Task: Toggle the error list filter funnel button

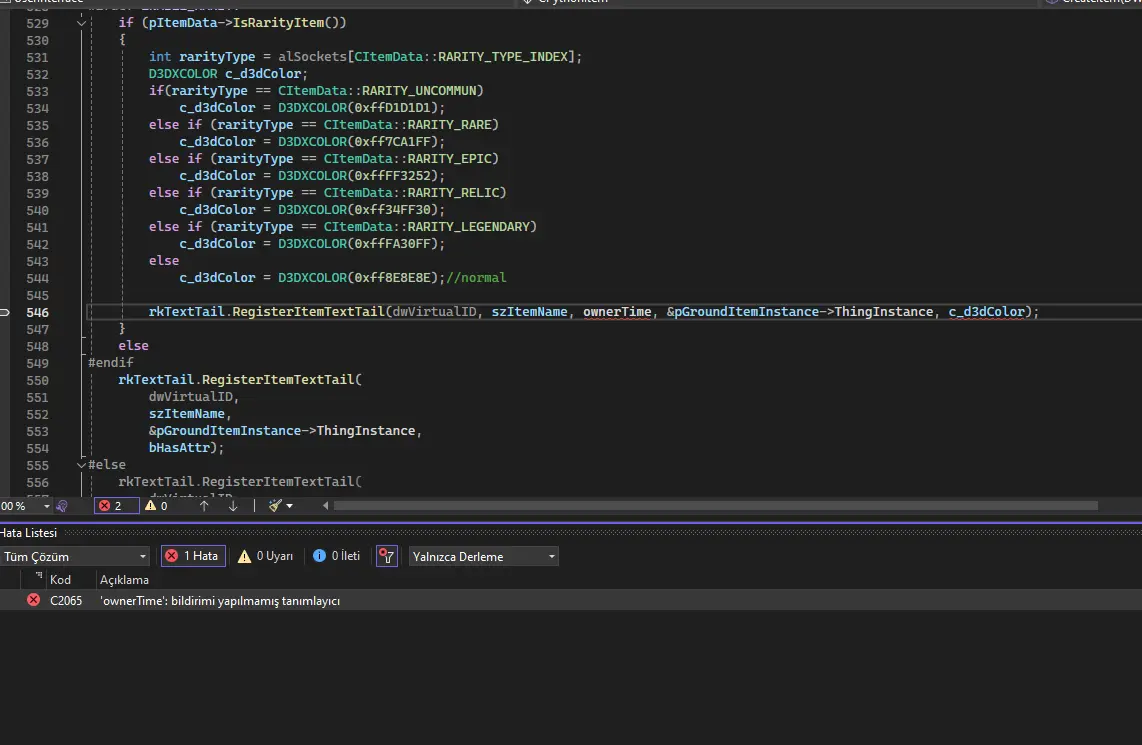Action: pyautogui.click(x=387, y=556)
